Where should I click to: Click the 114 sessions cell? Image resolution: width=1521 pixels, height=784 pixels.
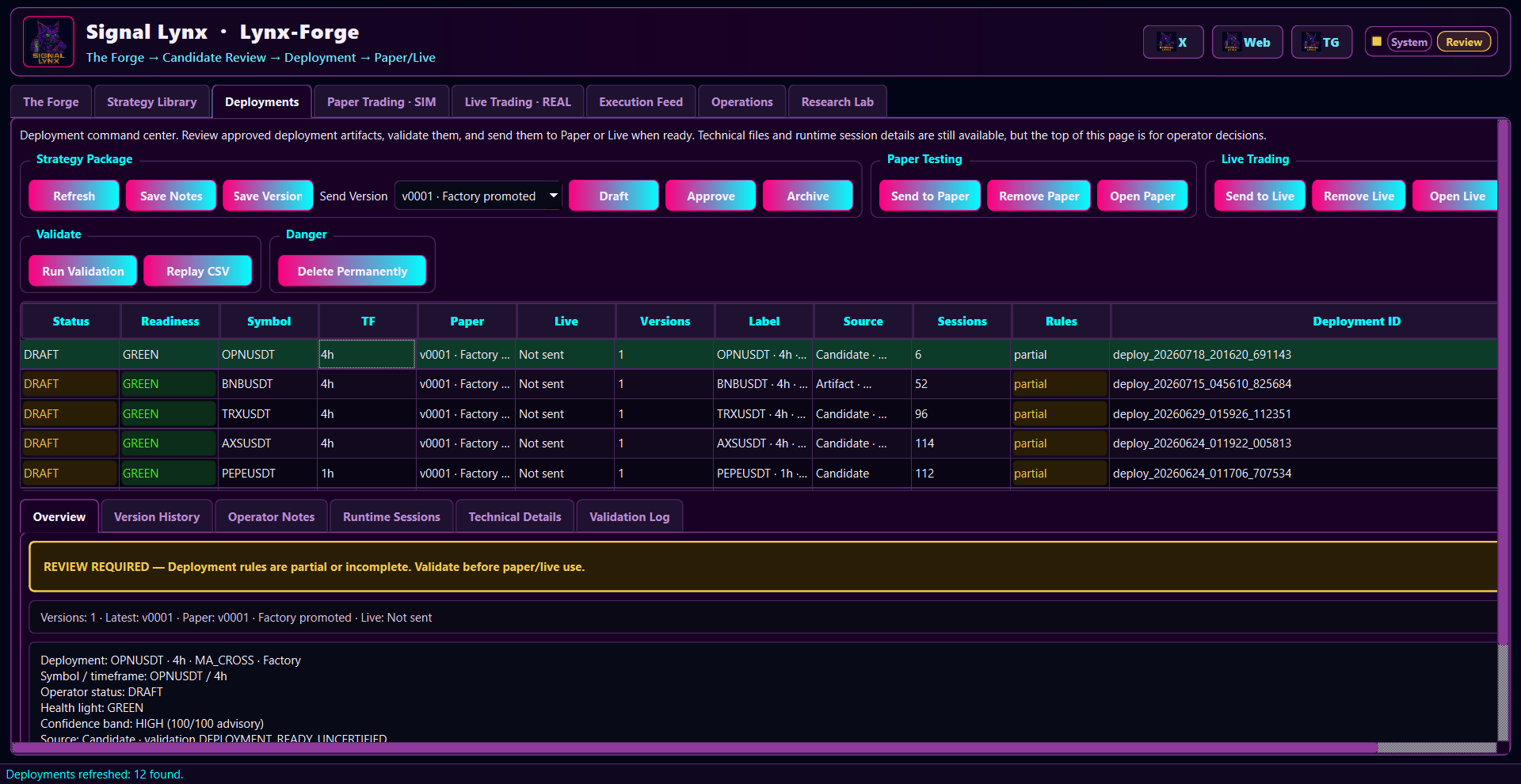pos(961,443)
